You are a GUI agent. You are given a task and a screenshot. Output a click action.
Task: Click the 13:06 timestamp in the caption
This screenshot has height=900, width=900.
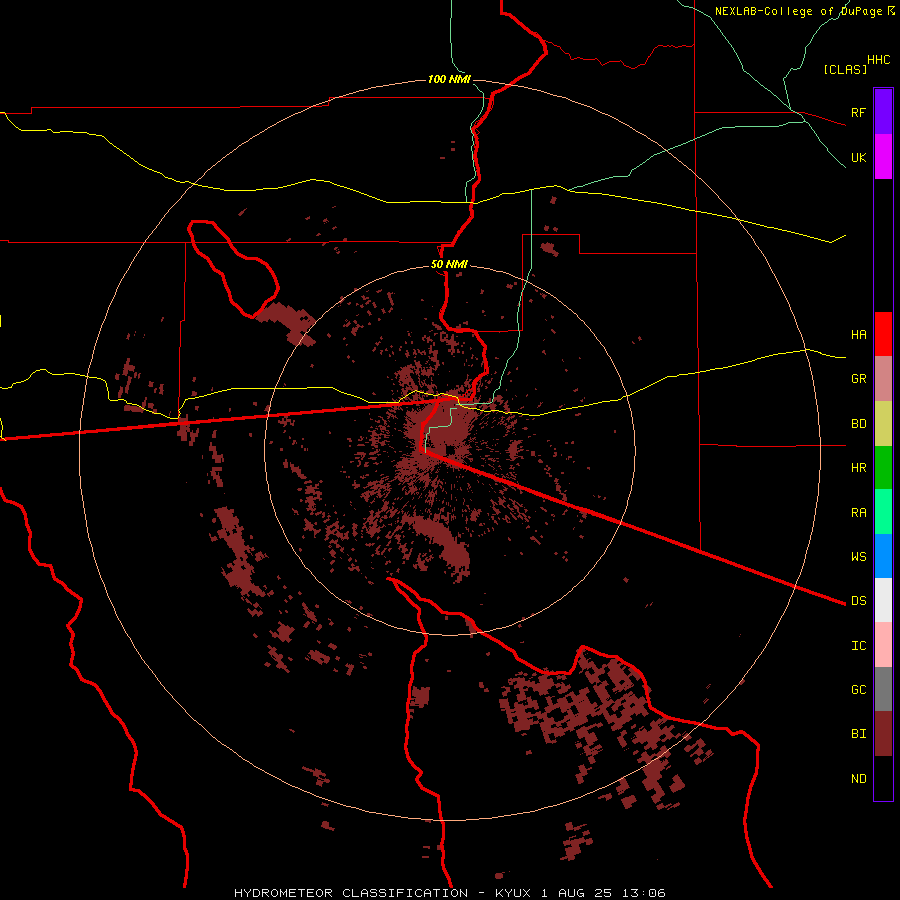646,893
